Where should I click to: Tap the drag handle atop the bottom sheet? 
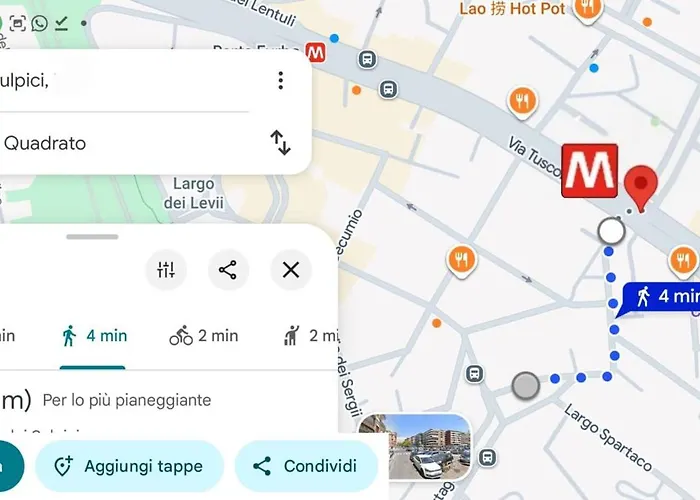[92, 237]
